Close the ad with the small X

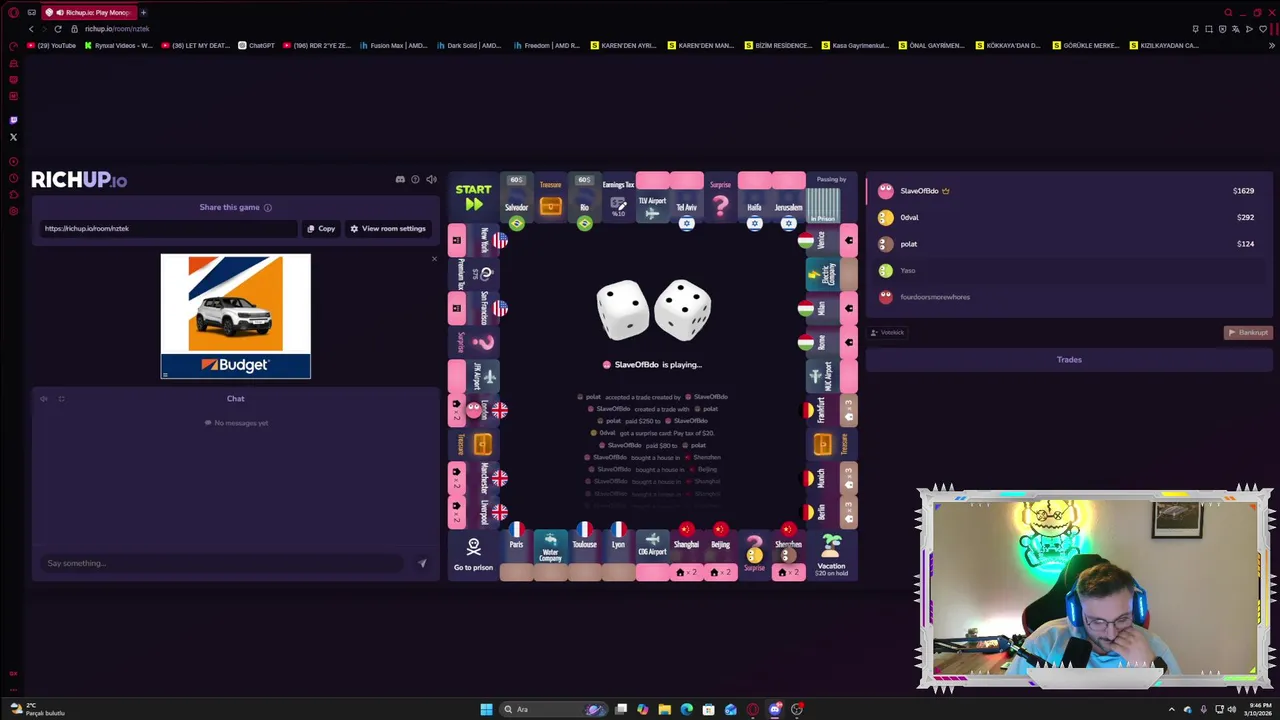434,259
